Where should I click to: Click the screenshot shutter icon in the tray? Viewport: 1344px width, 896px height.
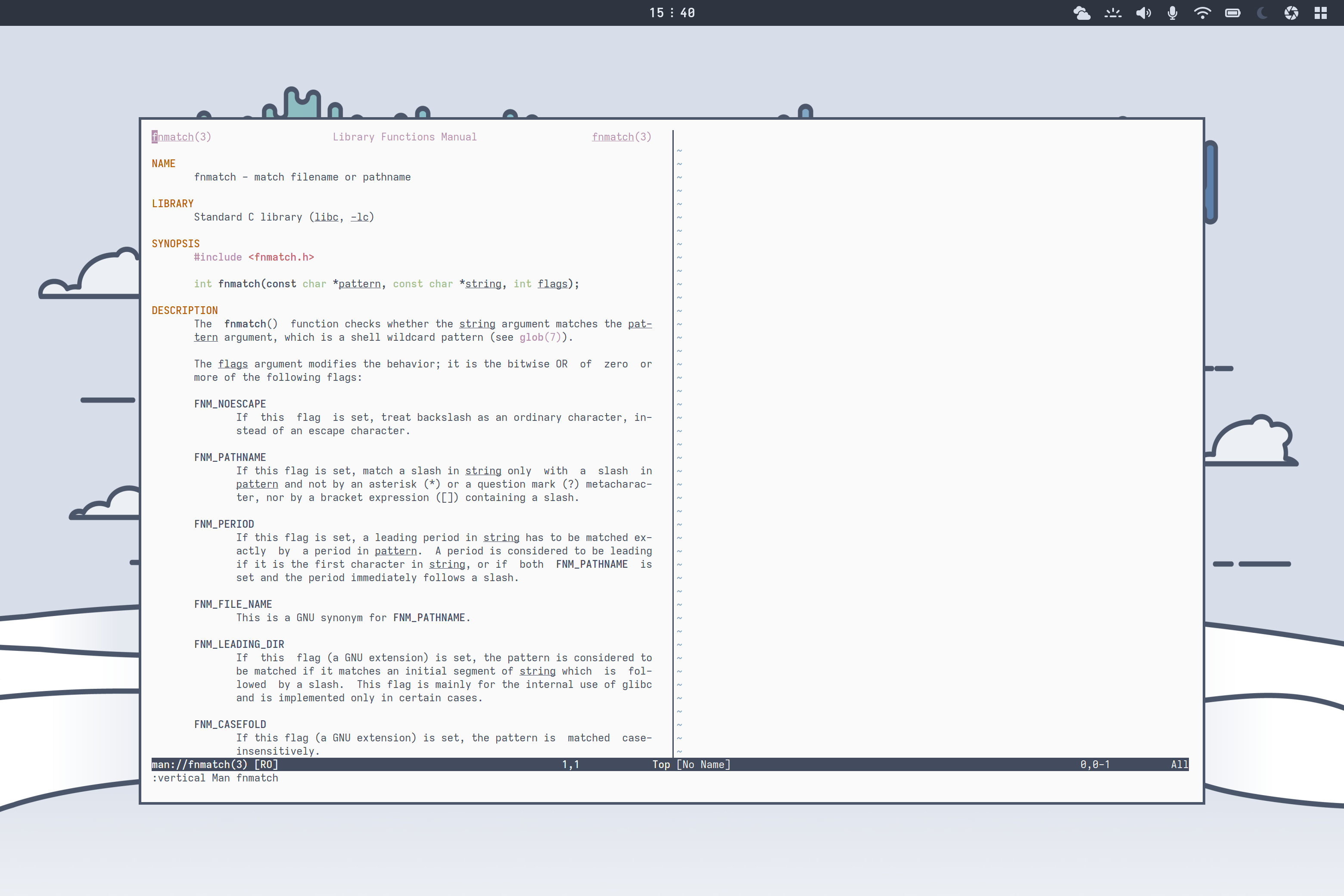pyautogui.click(x=1291, y=12)
